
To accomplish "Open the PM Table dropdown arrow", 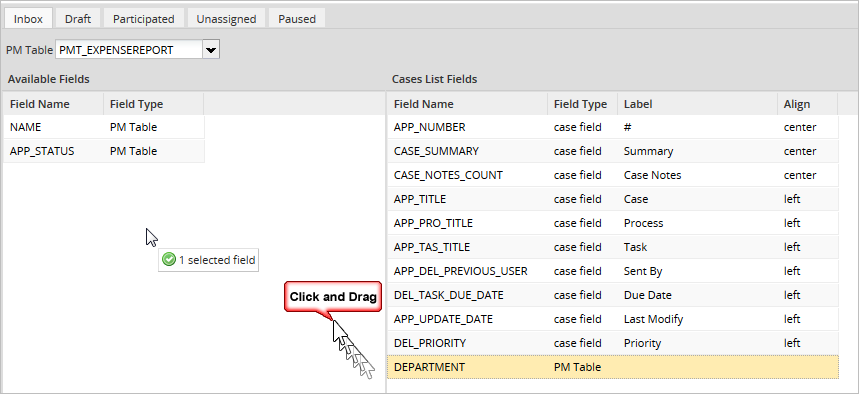I will 211,50.
